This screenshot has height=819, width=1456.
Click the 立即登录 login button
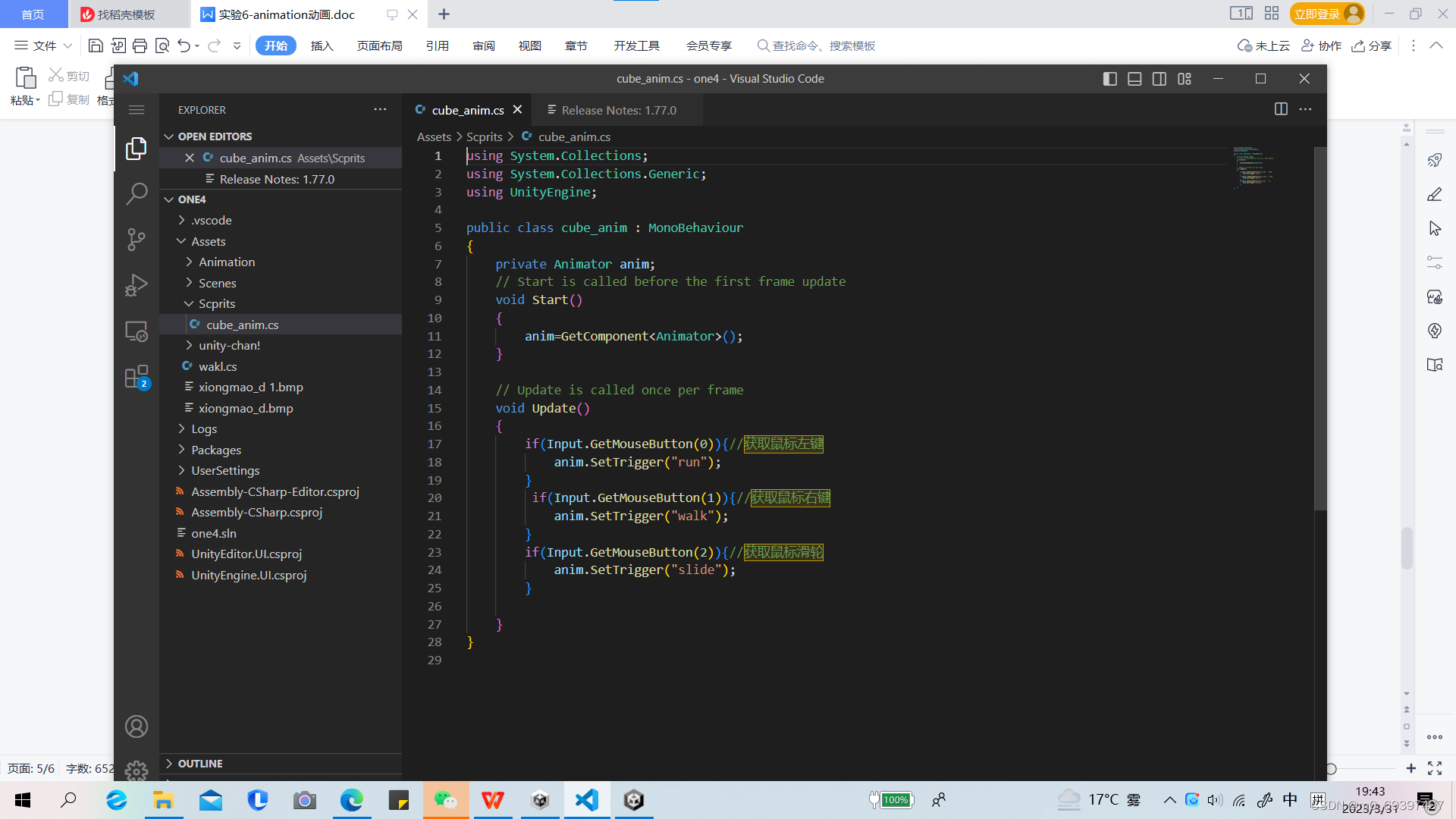point(1317,14)
